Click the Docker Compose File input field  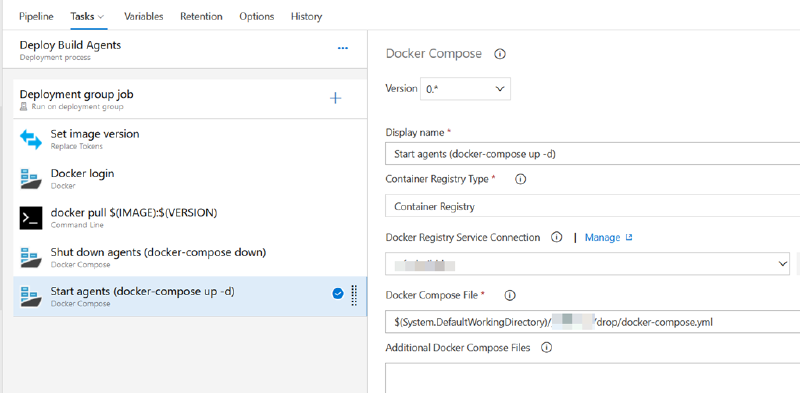click(x=592, y=322)
